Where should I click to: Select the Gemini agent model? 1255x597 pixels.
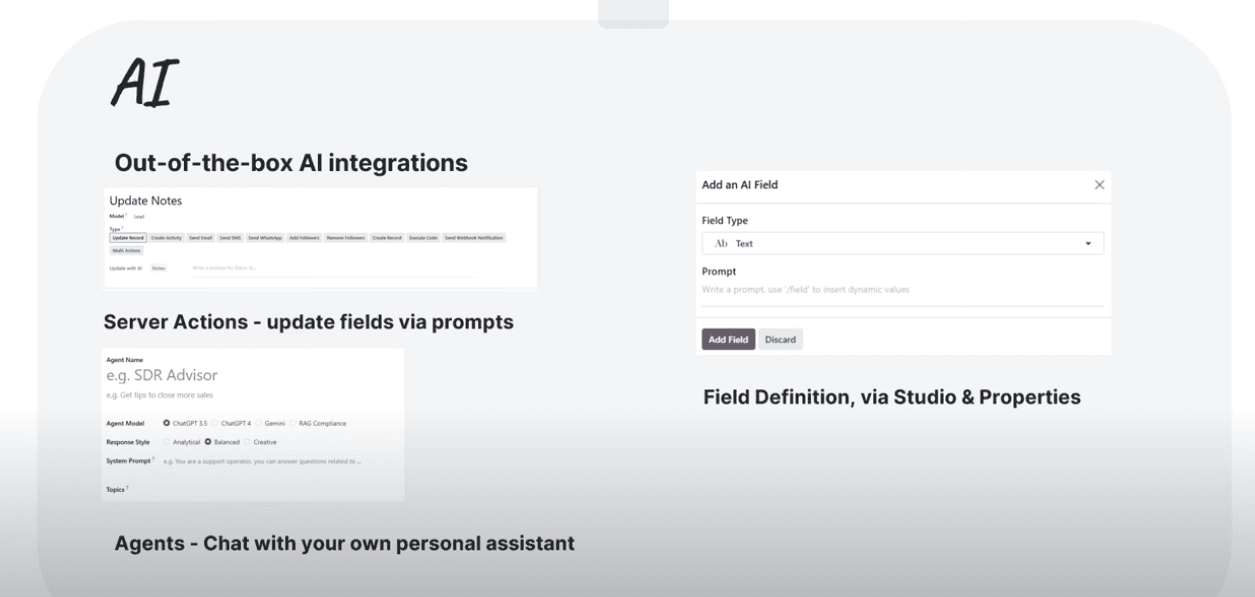pyautogui.click(x=257, y=423)
